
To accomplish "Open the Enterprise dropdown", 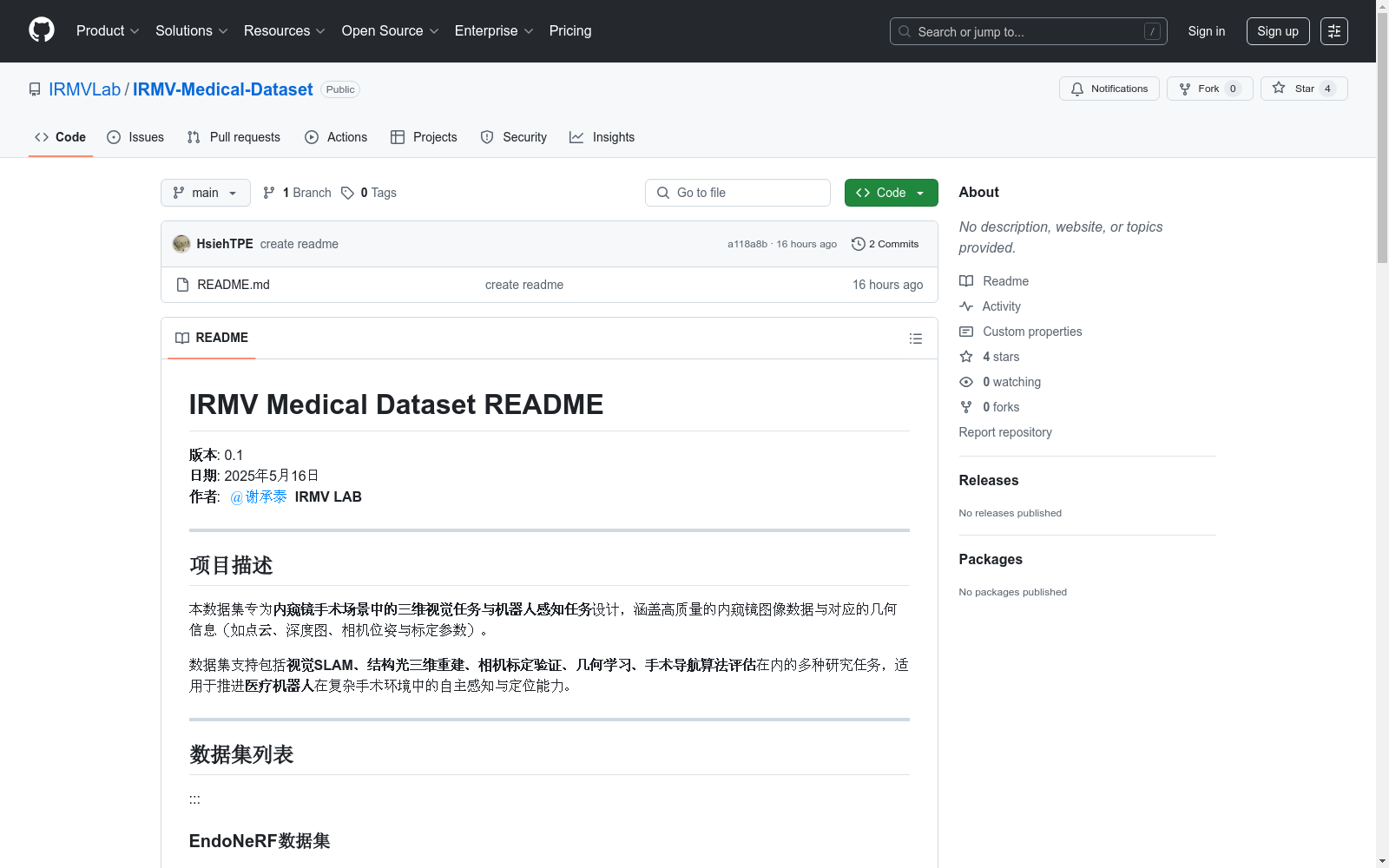I will (494, 31).
